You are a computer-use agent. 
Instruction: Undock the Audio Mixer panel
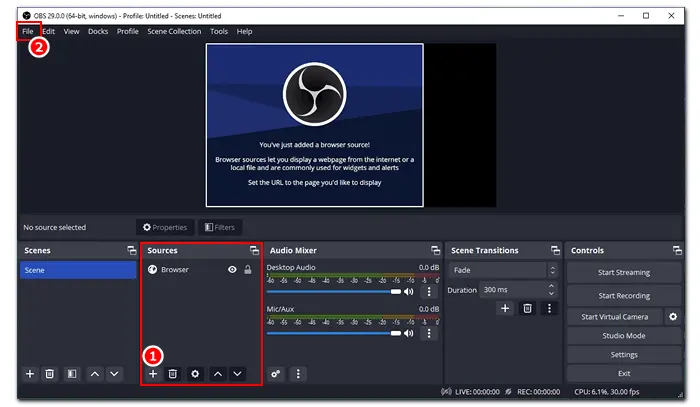tap(435, 251)
